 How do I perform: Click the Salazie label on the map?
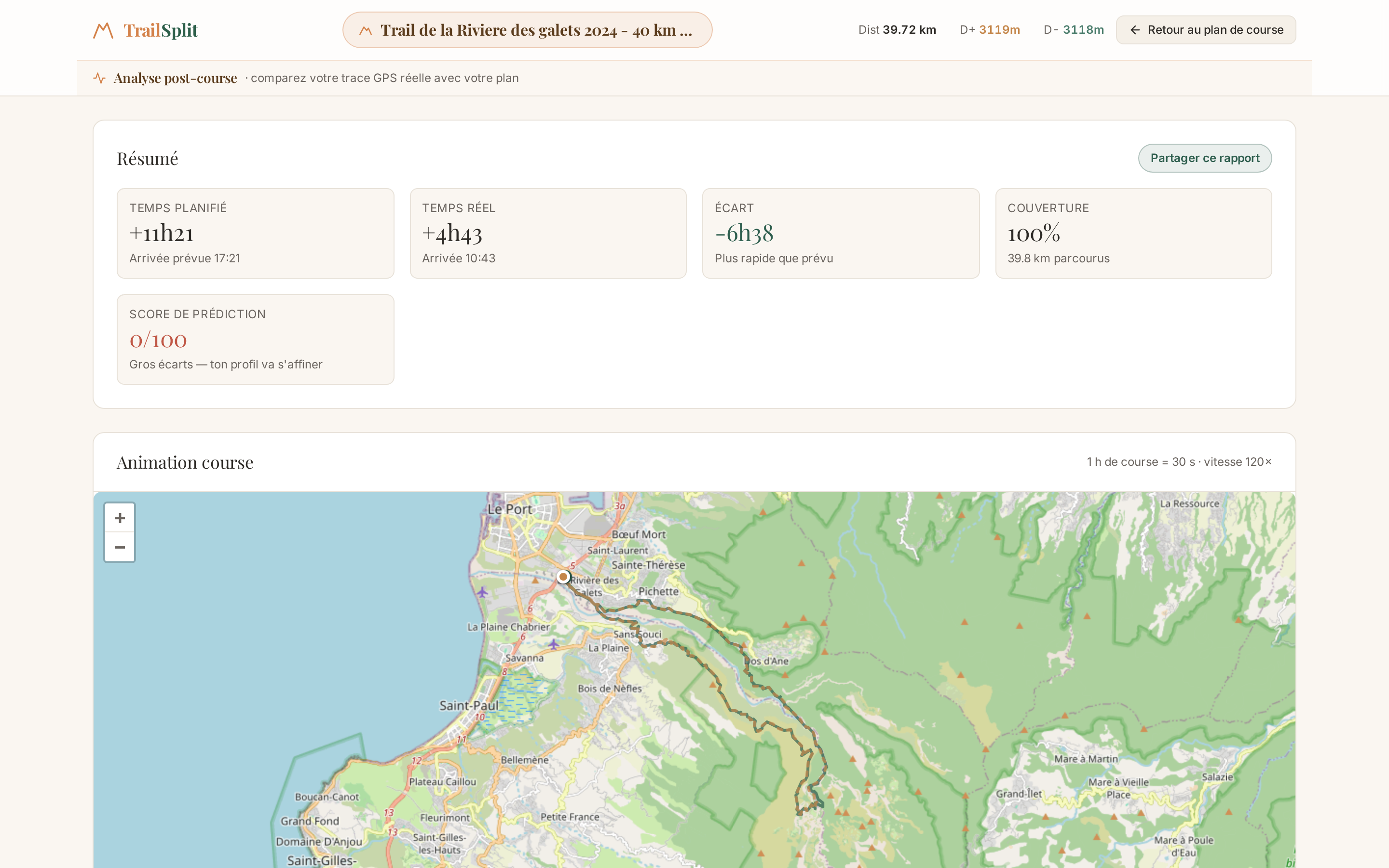point(1217,777)
